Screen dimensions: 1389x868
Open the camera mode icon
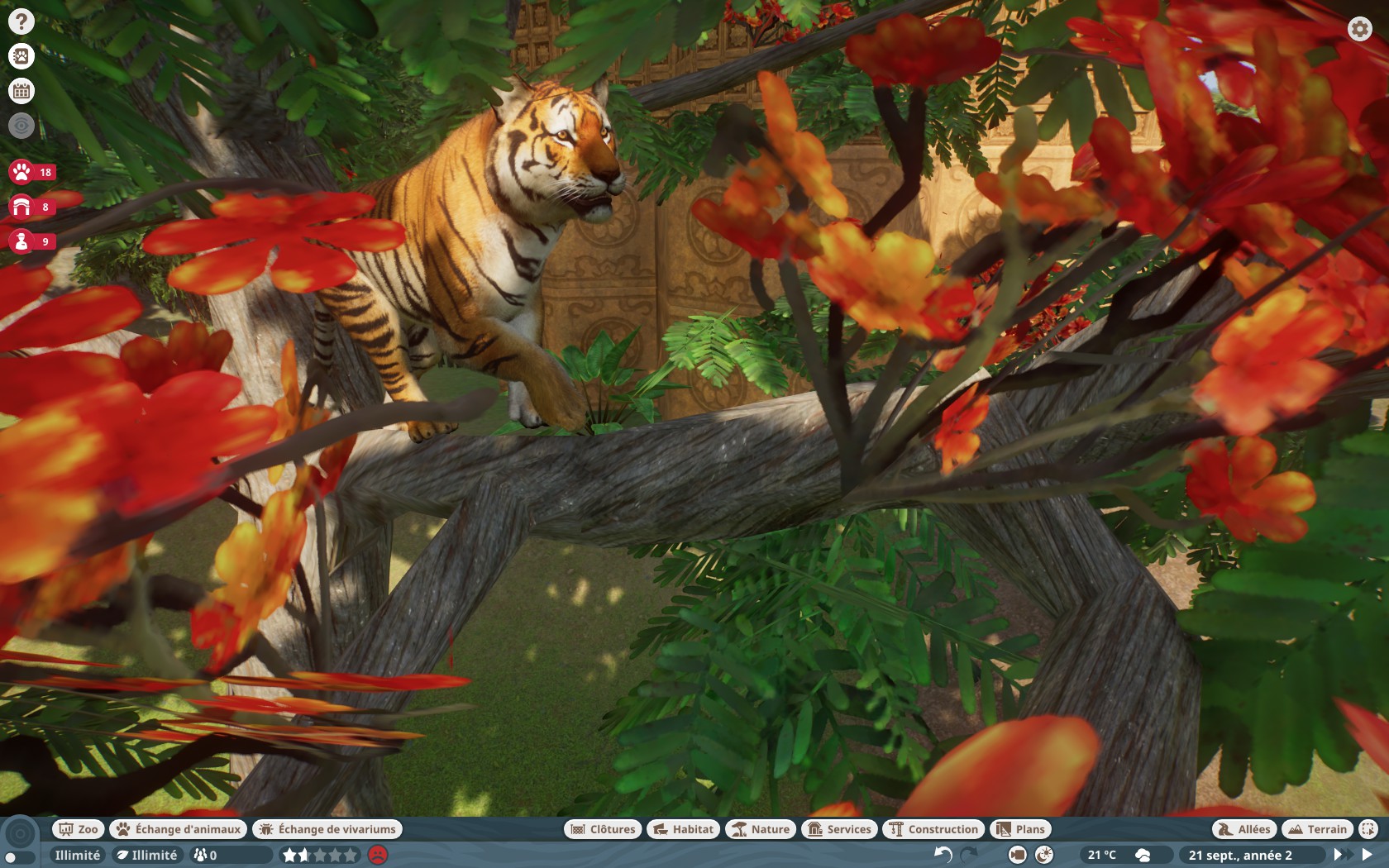pyautogui.click(x=1018, y=855)
